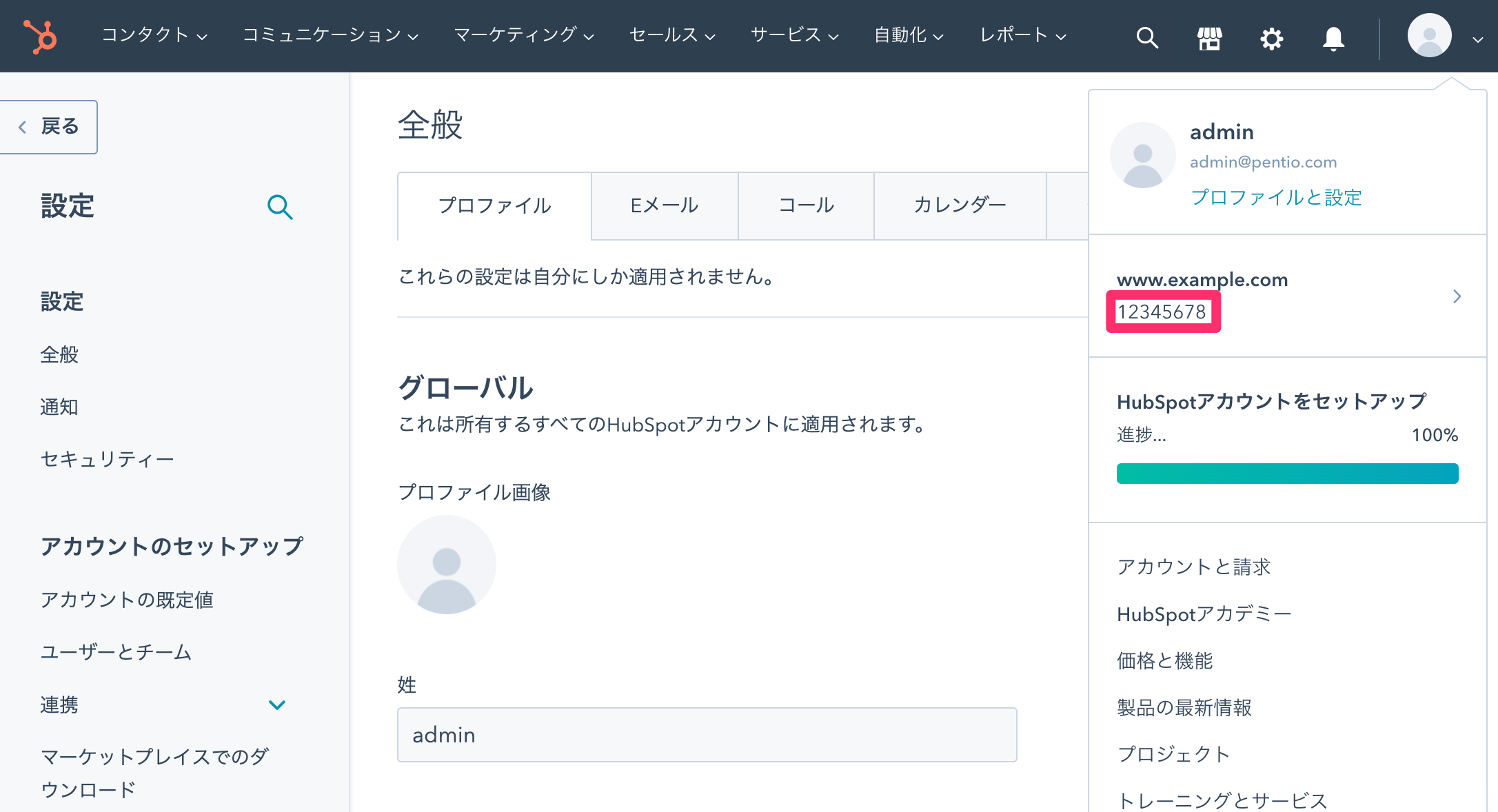The image size is (1498, 812).
Task: Open プロジェクト in account menu
Action: [1174, 754]
